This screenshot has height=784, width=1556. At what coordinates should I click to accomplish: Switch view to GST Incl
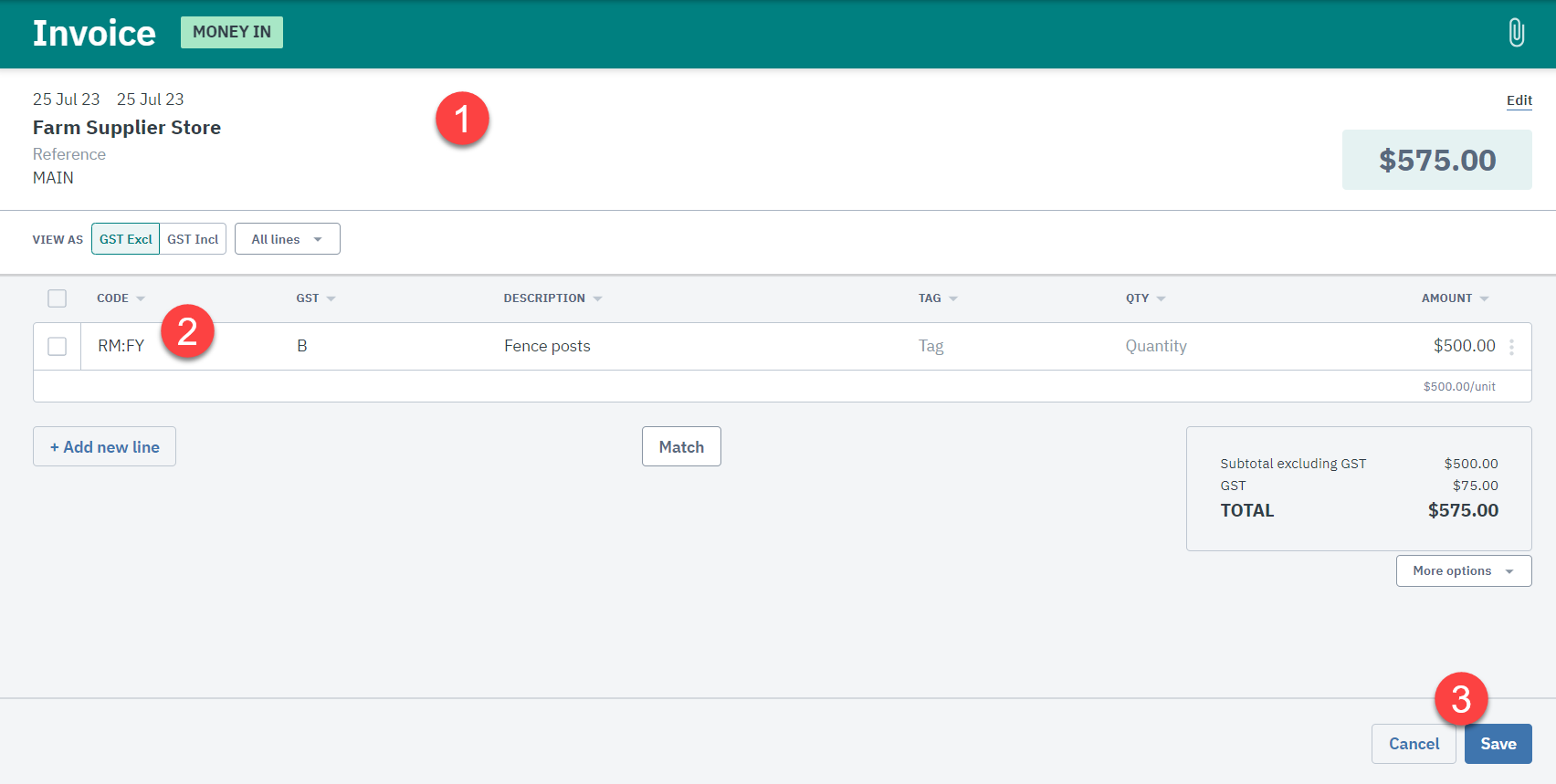(193, 239)
